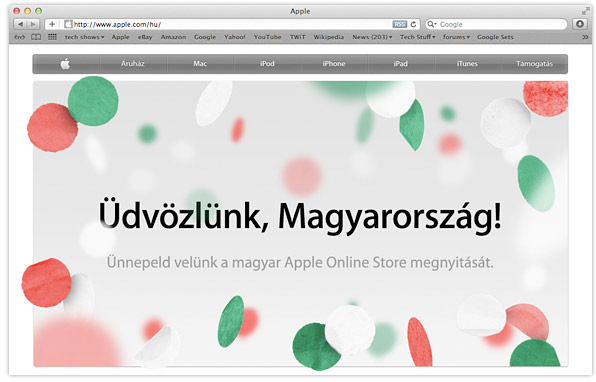Image resolution: width=596 pixels, height=382 pixels.
Task: Open Reading List glasses icon
Action: point(20,37)
